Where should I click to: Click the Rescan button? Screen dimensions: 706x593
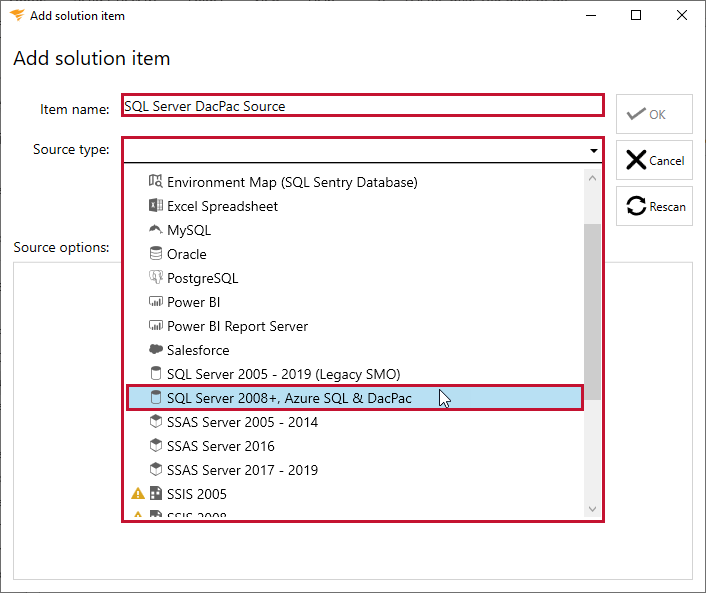click(x=654, y=206)
